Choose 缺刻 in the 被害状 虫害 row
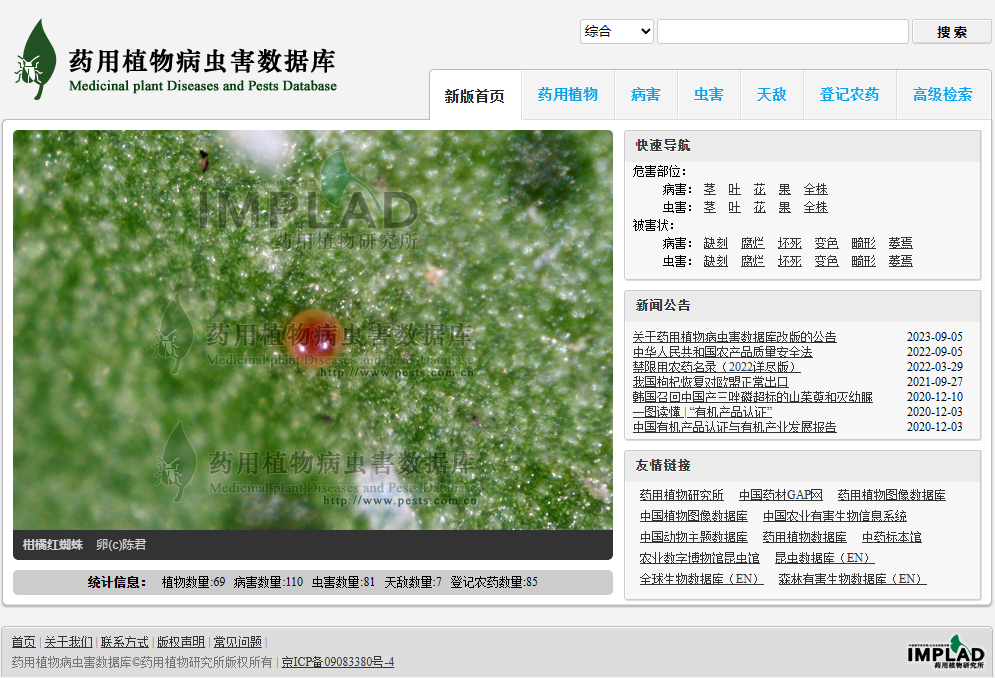 click(x=716, y=261)
